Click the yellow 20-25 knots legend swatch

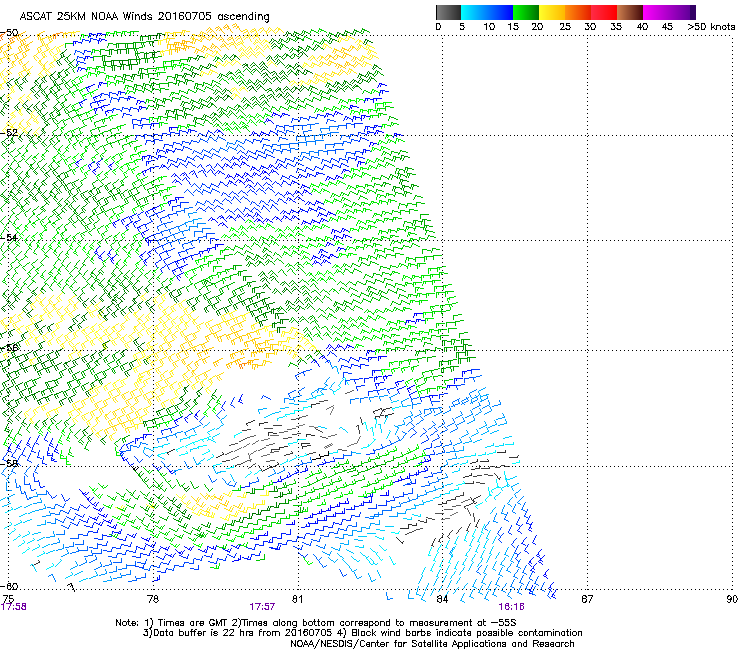point(552,12)
